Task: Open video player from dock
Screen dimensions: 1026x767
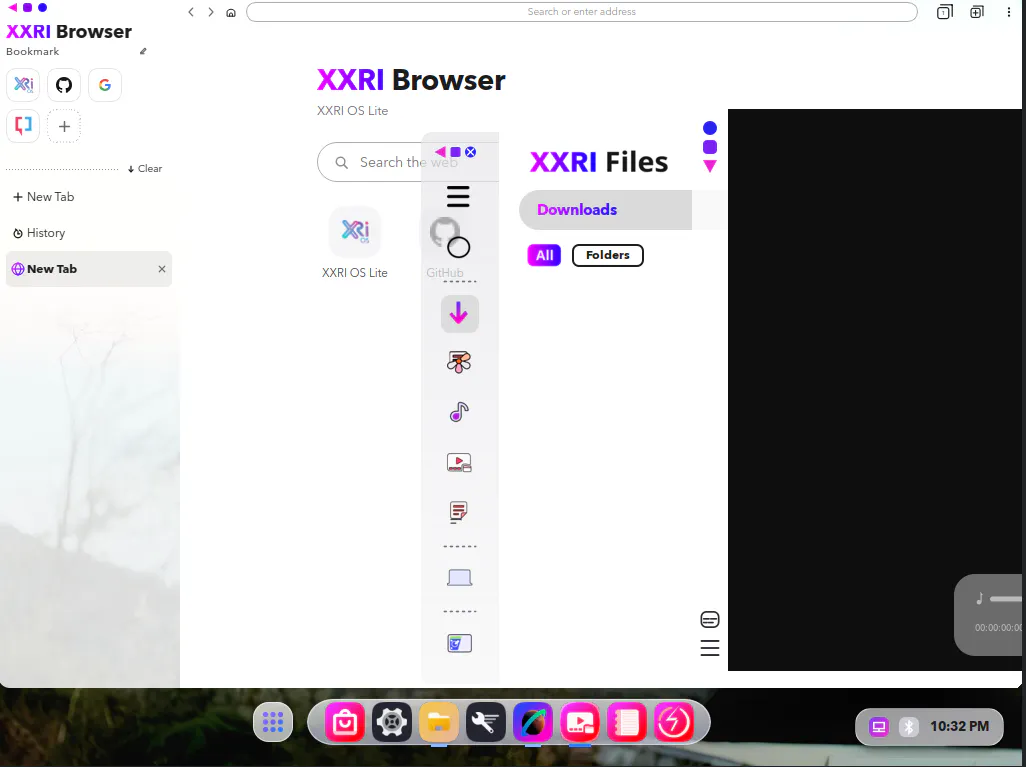Action: (580, 722)
